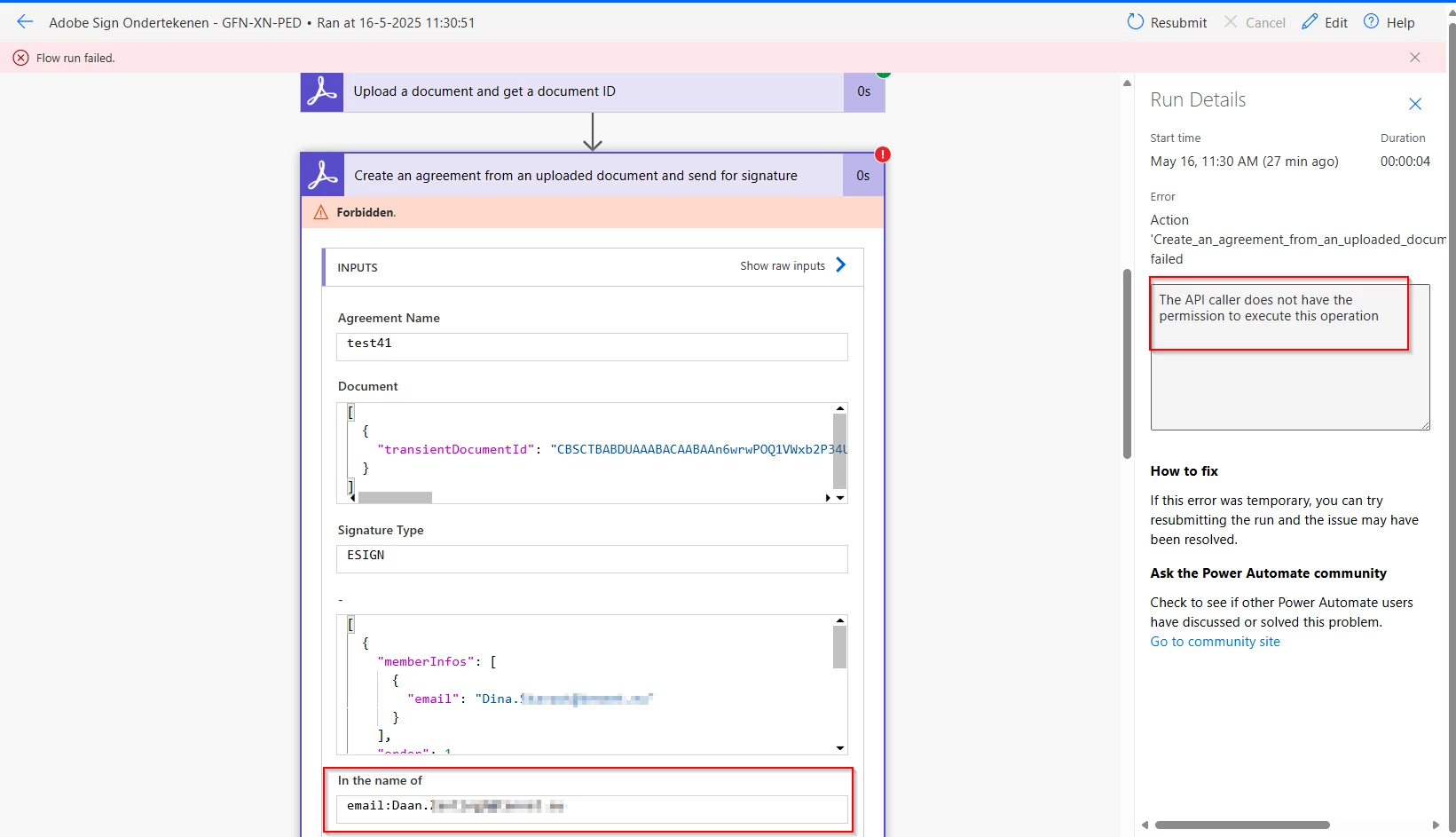Image resolution: width=1456 pixels, height=837 pixels.
Task: Open the Help menu
Action: [x=1389, y=22]
